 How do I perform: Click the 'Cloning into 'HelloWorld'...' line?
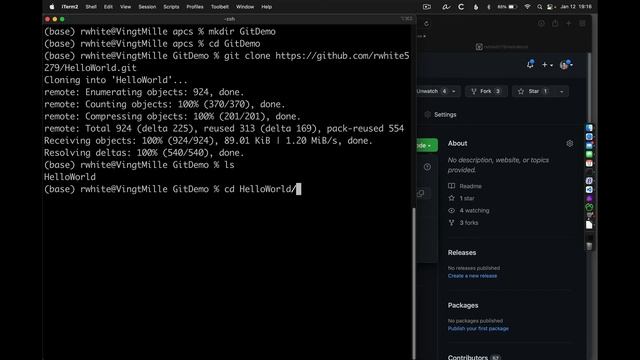pos(116,80)
